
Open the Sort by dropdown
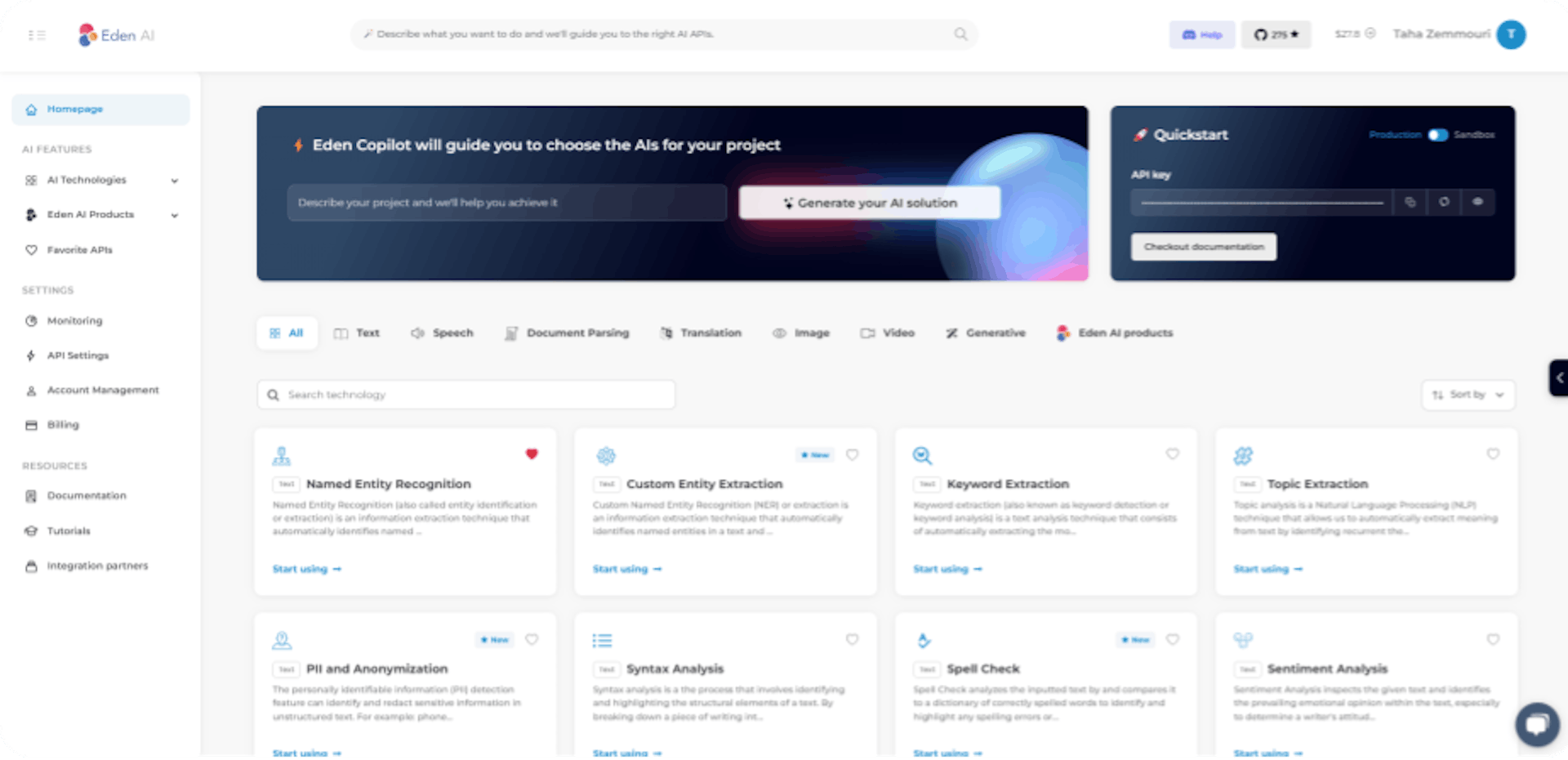(1468, 395)
